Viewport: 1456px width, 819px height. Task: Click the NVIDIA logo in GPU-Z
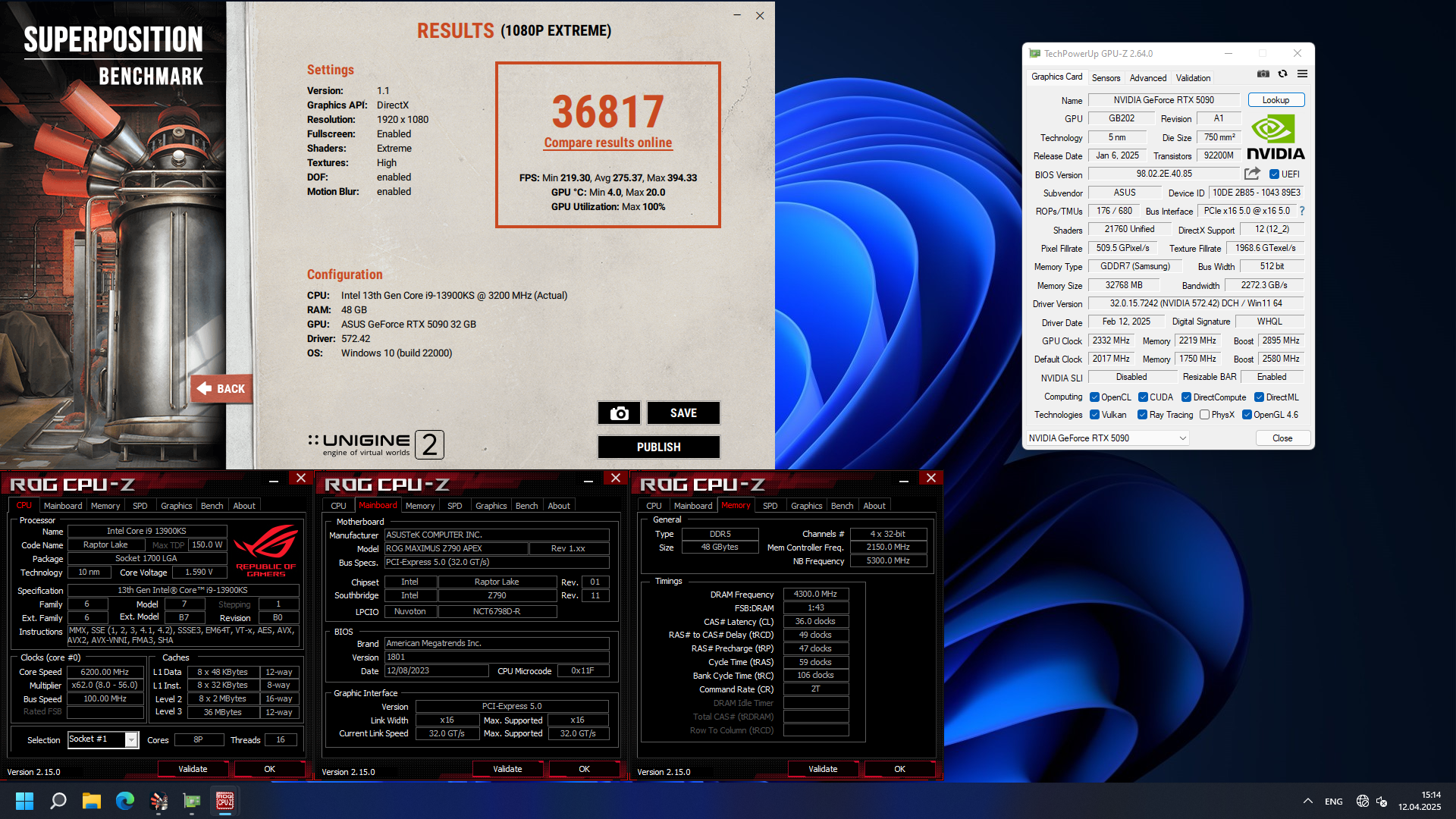[1276, 137]
